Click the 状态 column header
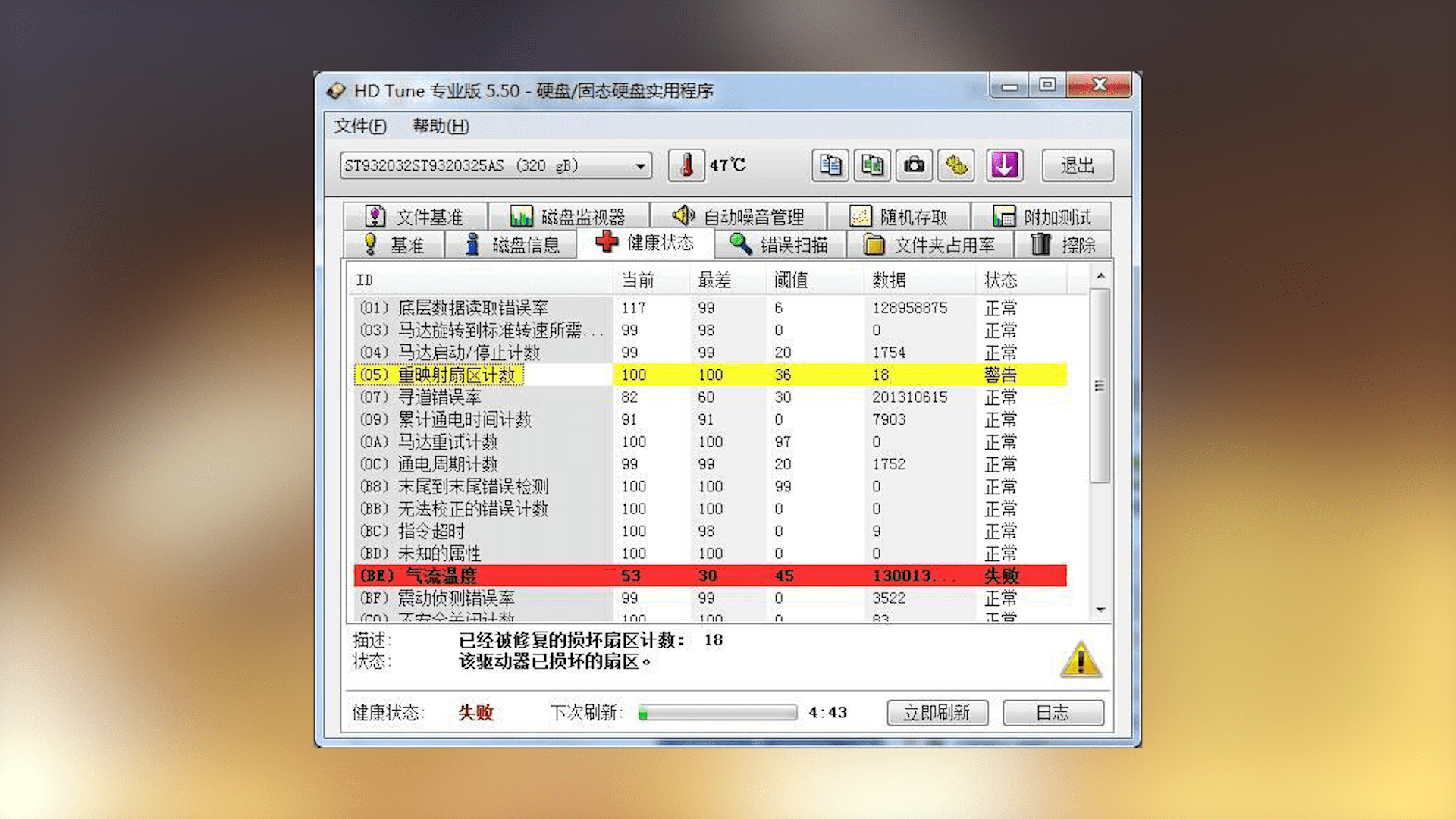 click(1021, 280)
